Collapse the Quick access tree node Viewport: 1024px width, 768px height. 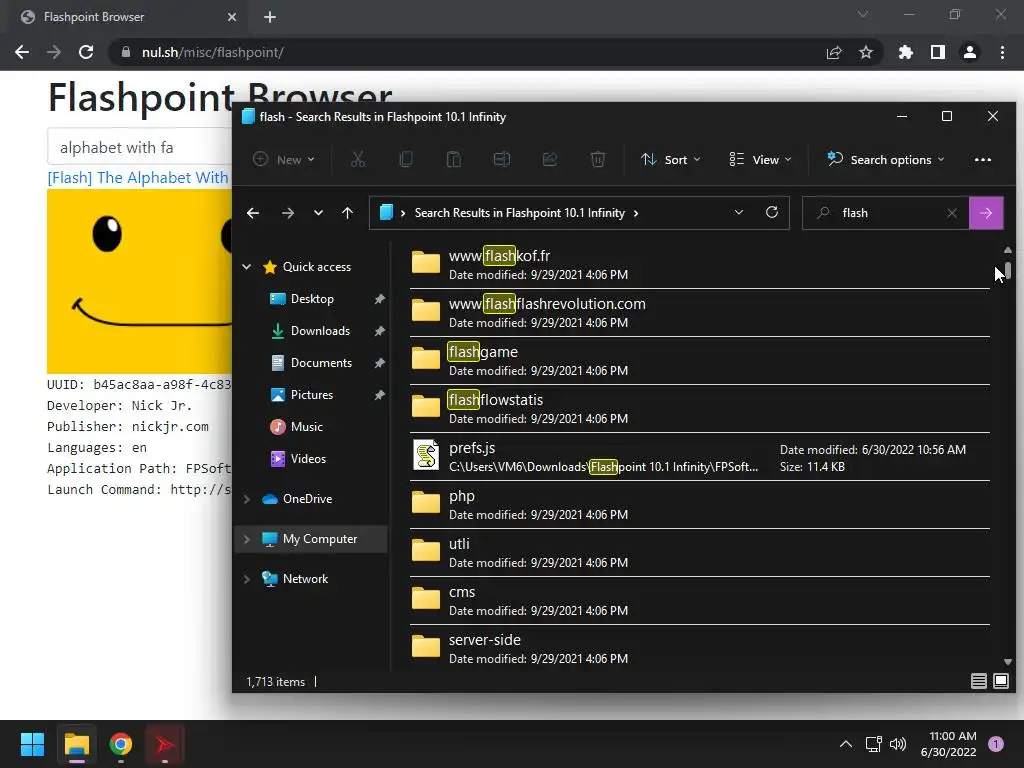click(247, 266)
